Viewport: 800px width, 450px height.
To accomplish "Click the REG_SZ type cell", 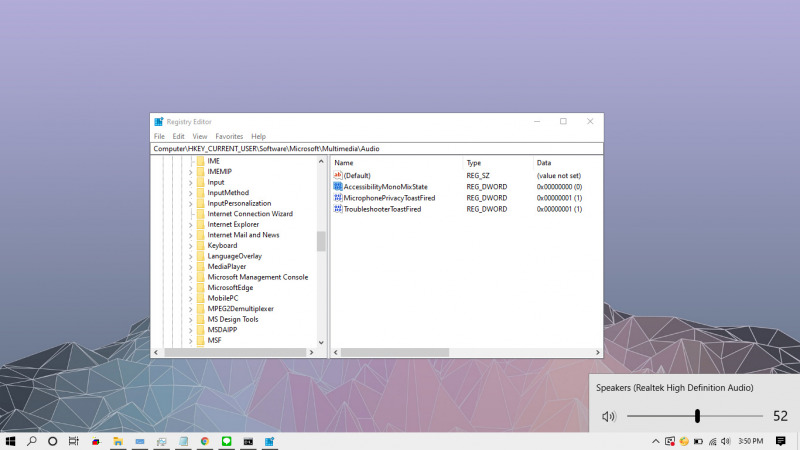I will [478, 176].
